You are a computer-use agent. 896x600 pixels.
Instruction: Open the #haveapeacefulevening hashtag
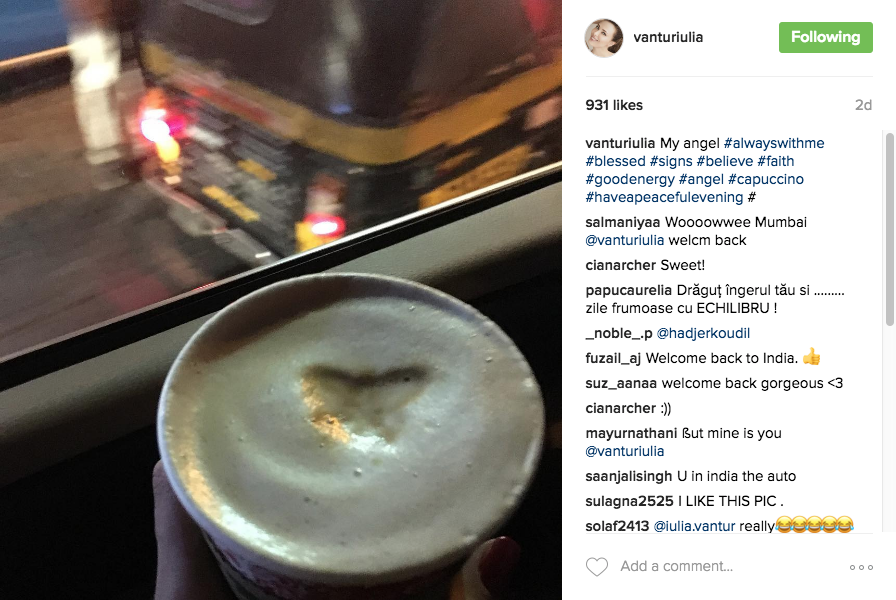(664, 197)
